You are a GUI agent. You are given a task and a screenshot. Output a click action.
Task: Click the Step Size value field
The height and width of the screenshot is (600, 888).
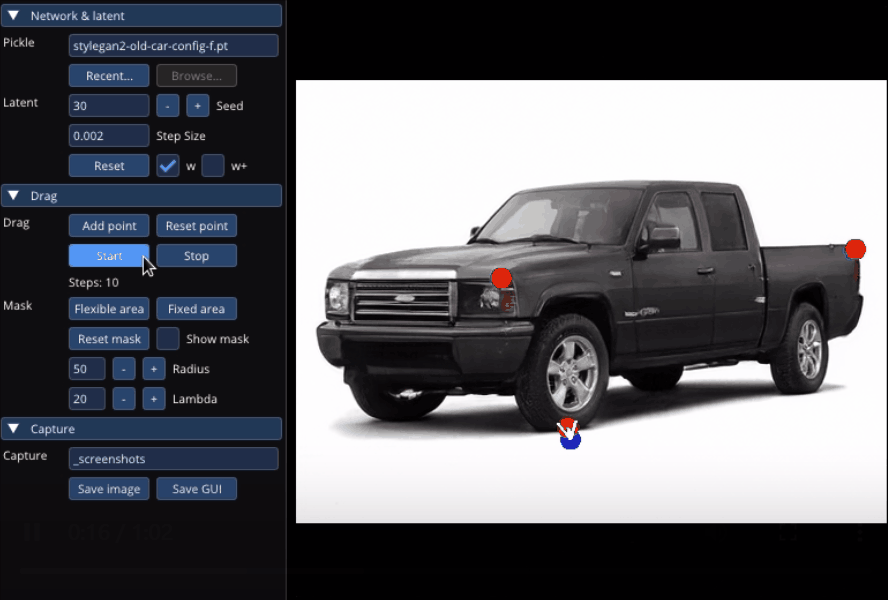(x=109, y=135)
